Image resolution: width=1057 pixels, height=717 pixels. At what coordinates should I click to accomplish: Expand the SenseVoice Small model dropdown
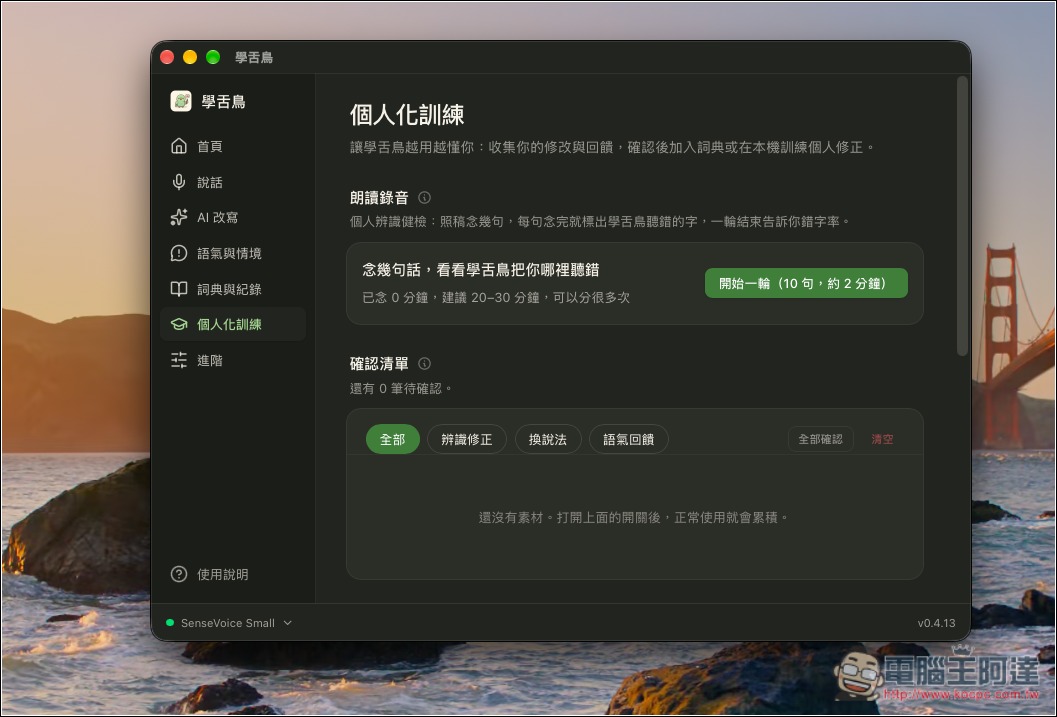[229, 623]
